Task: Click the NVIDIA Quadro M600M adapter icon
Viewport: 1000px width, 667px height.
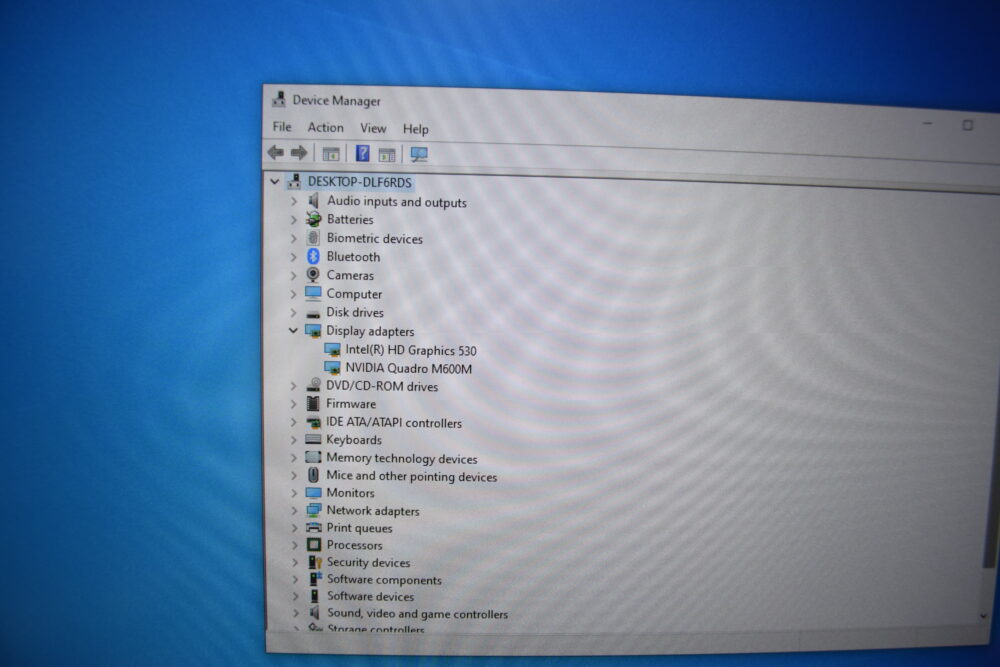Action: point(332,368)
